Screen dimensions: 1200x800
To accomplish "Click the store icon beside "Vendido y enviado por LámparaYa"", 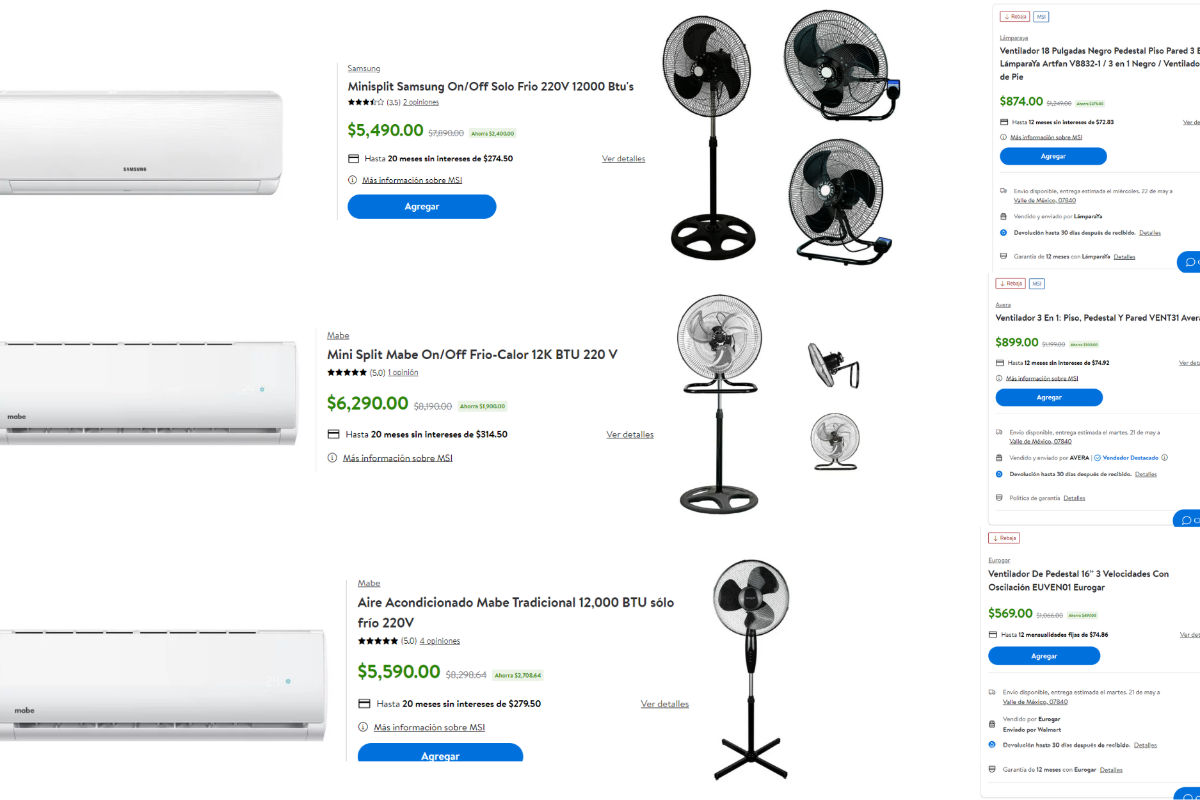I will [1002, 216].
